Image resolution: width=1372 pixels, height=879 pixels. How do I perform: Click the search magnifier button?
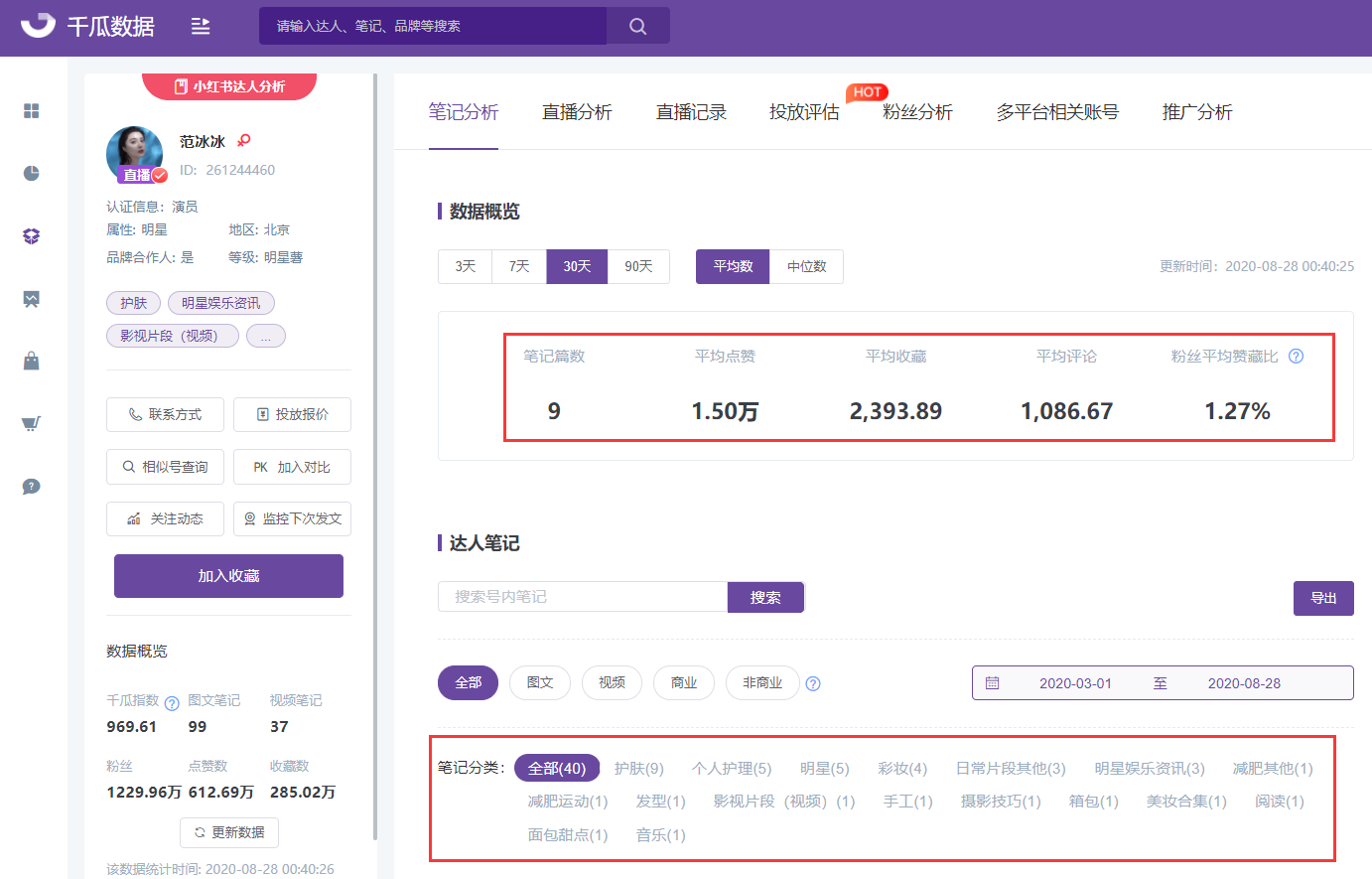pyautogui.click(x=638, y=26)
